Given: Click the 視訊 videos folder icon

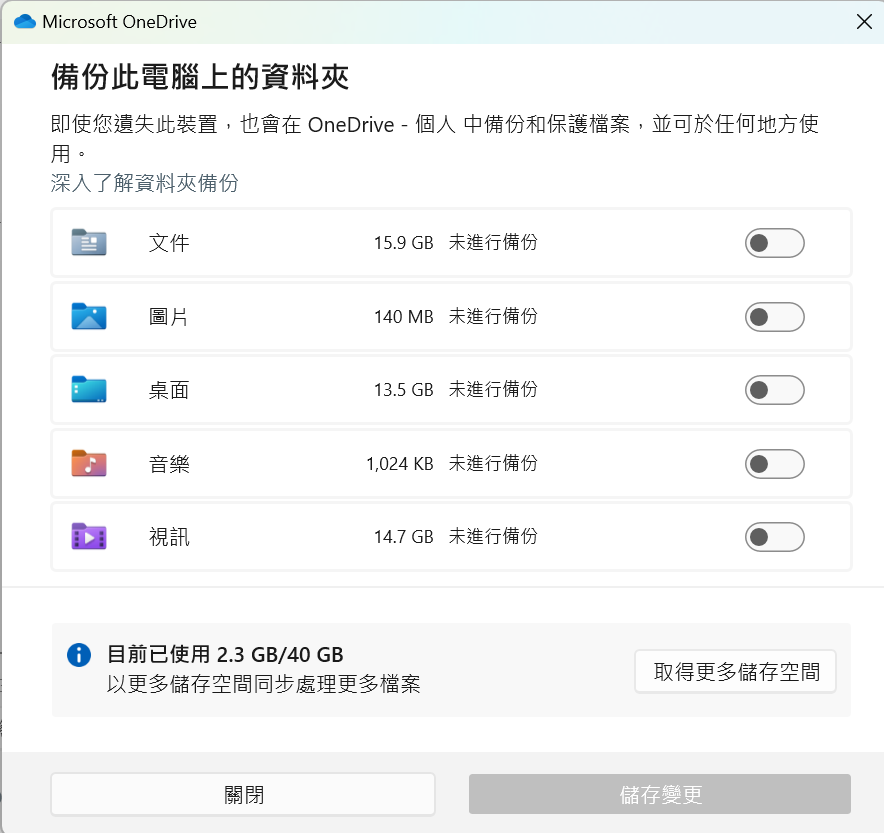Looking at the screenshot, I should click(89, 537).
